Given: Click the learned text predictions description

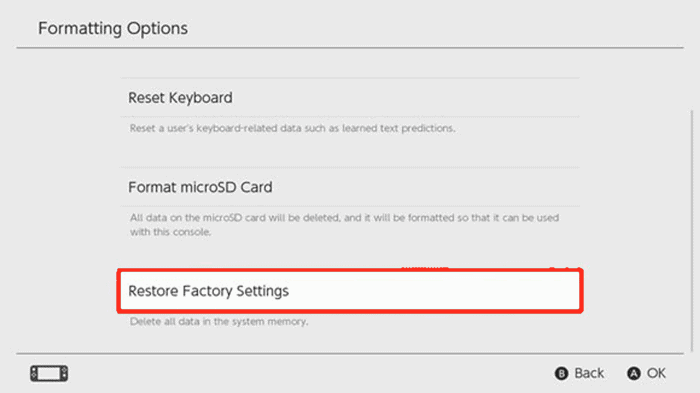Looking at the screenshot, I should [x=292, y=128].
